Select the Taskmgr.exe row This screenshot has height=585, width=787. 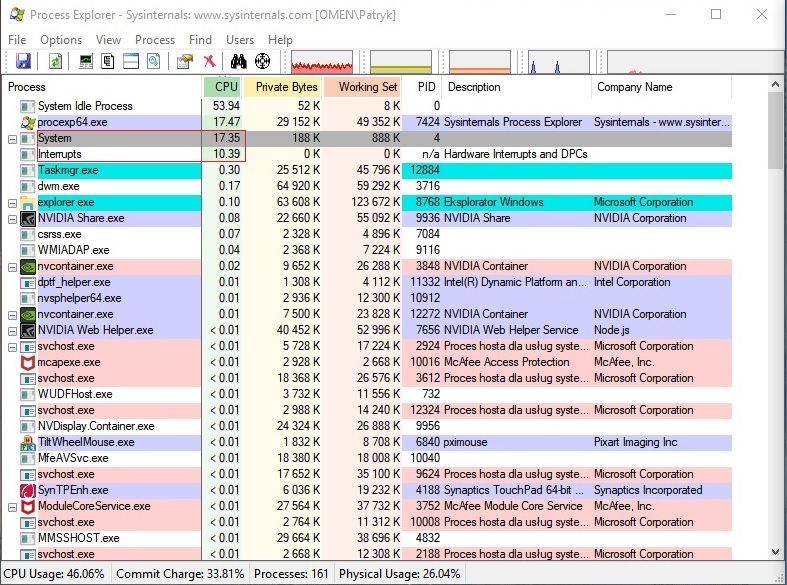(367, 170)
